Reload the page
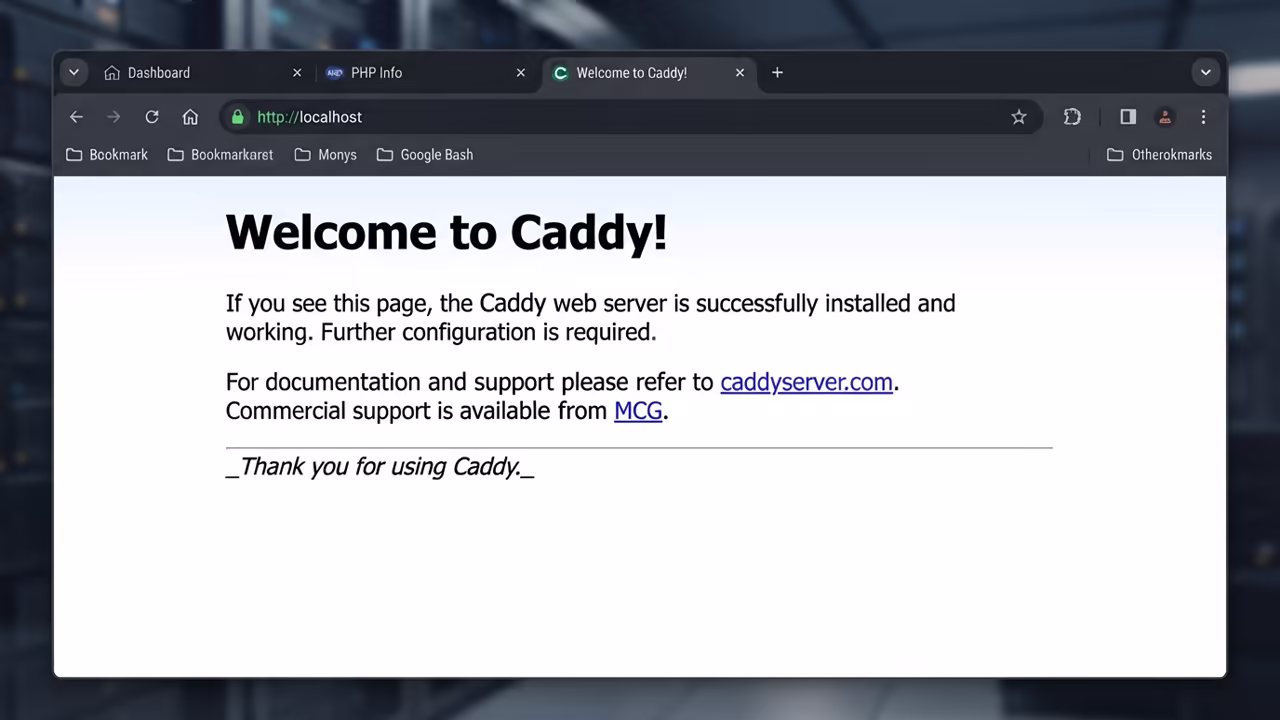Screen dimensions: 1280x720 coord(152,117)
